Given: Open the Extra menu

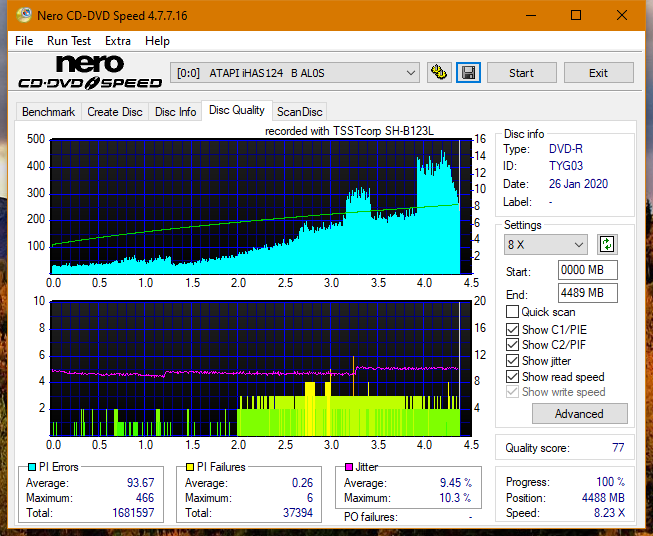Looking at the screenshot, I should pos(118,41).
